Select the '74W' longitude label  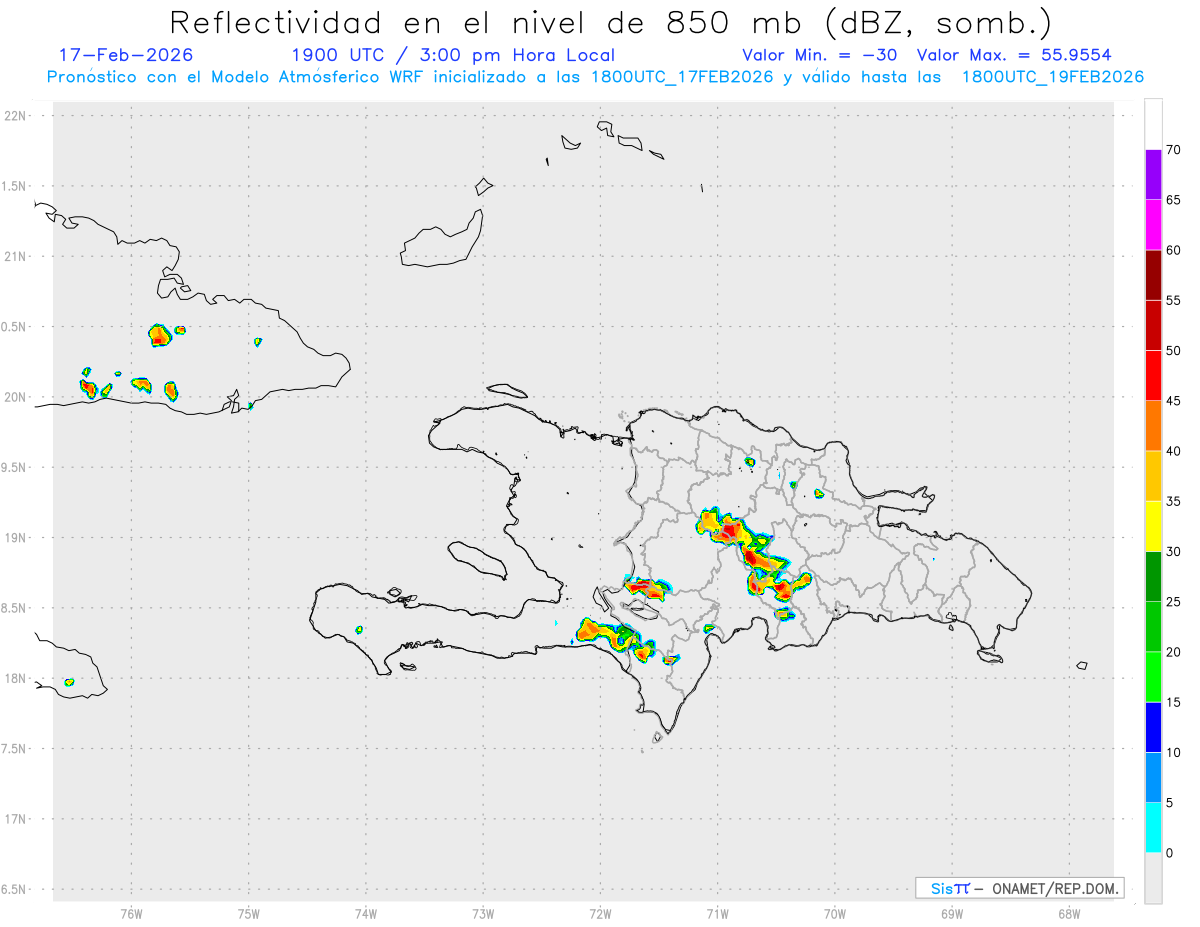click(x=366, y=913)
